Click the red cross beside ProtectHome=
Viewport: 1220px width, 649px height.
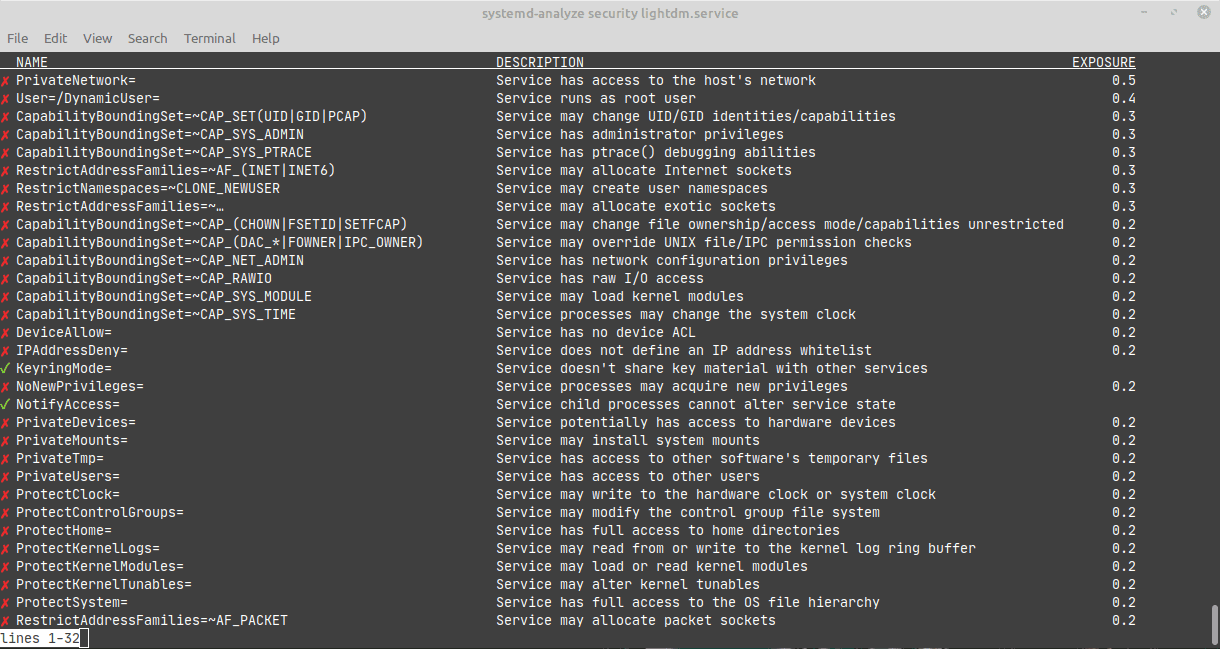(x=6, y=530)
